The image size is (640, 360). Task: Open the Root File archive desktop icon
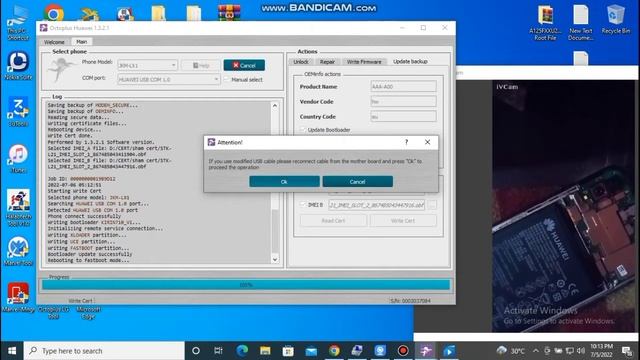point(545,22)
